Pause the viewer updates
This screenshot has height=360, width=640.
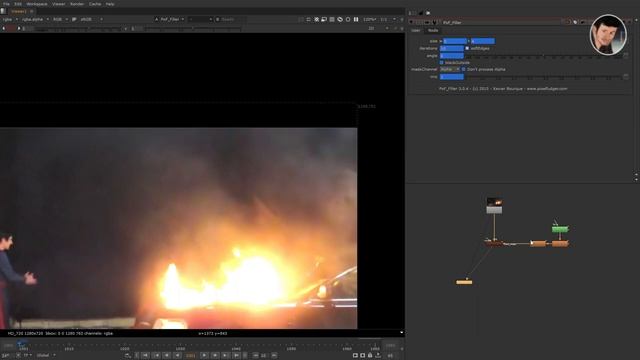tap(356, 19)
